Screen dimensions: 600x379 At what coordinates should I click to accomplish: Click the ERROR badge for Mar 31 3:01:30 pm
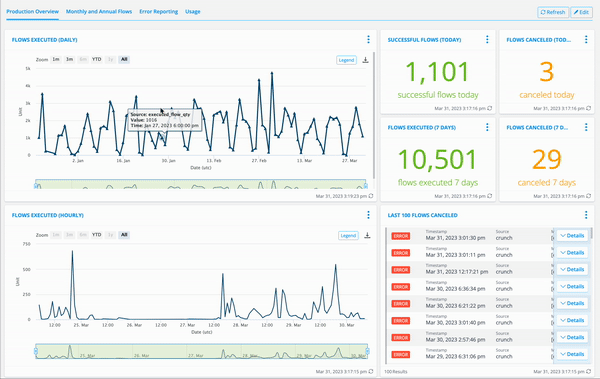(401, 236)
